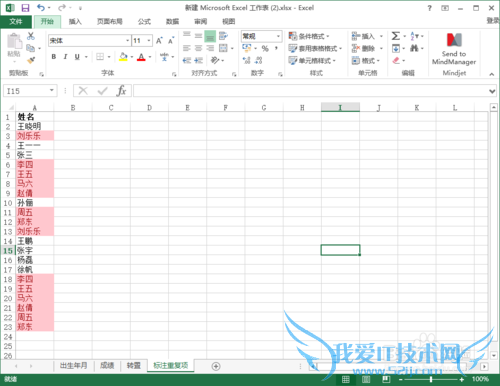Click the Name Box showing I15
The image size is (500, 386).
point(30,91)
